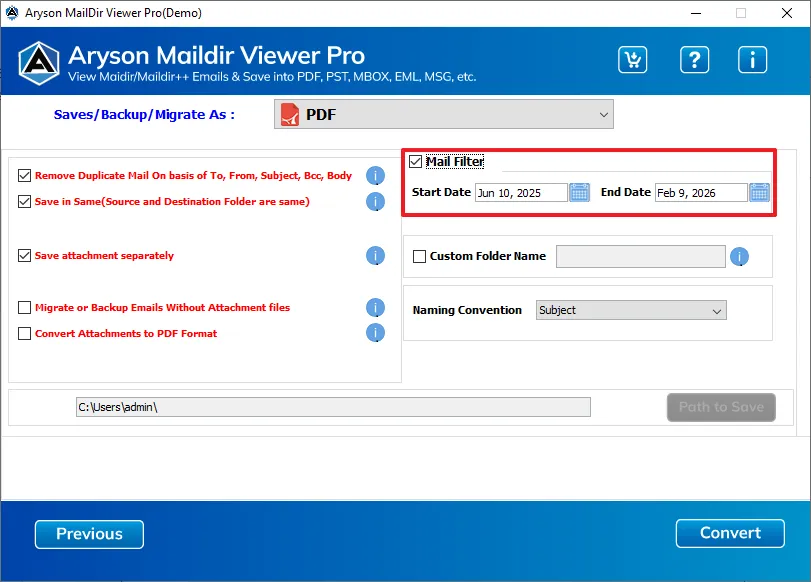Show info for Migrate Without Attachment files
The image size is (811, 582).
point(376,307)
